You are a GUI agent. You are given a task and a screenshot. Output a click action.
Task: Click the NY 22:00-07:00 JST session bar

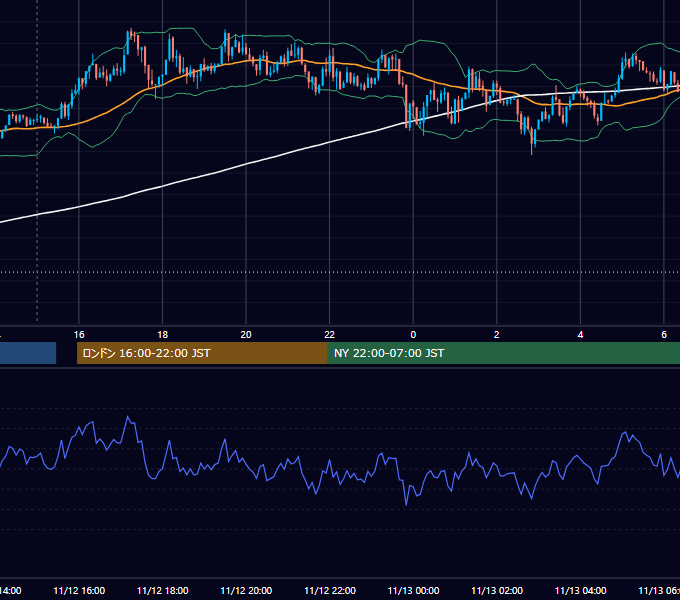(x=503, y=353)
